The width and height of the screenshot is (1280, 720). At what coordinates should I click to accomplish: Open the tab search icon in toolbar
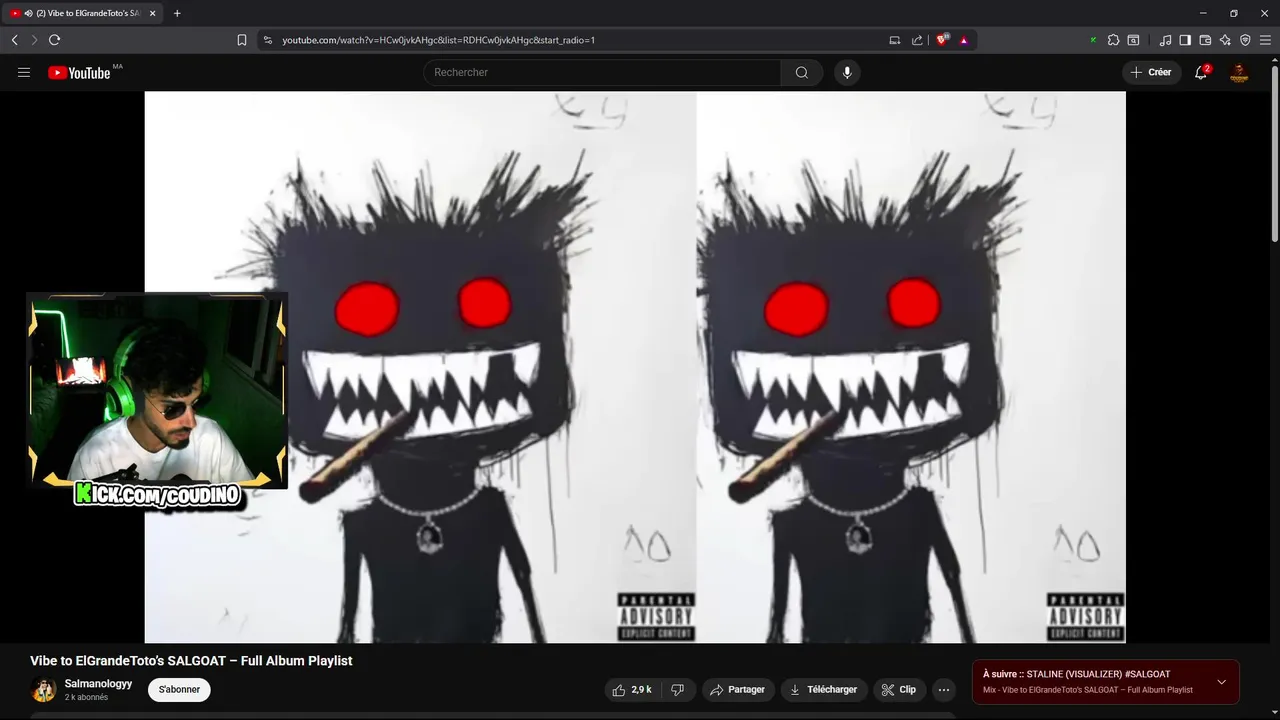[1133, 40]
